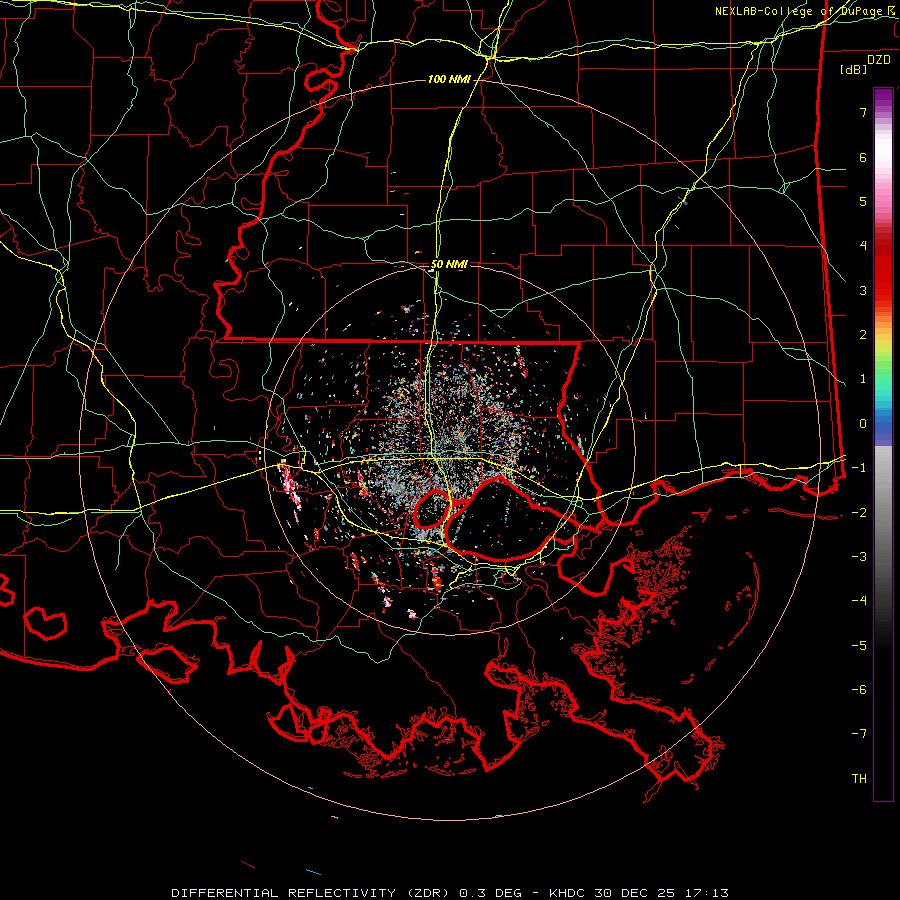Click the [dB] unit label
The width and height of the screenshot is (900, 900).
[x=853, y=69]
